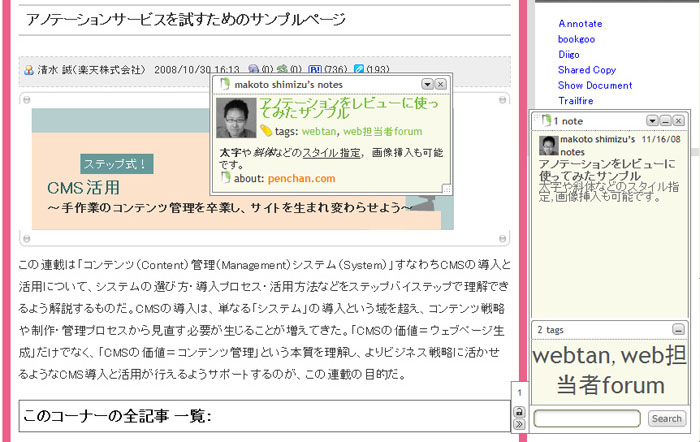Open the web担当者forum tag link in popup
700x442 pixels.
(x=382, y=131)
